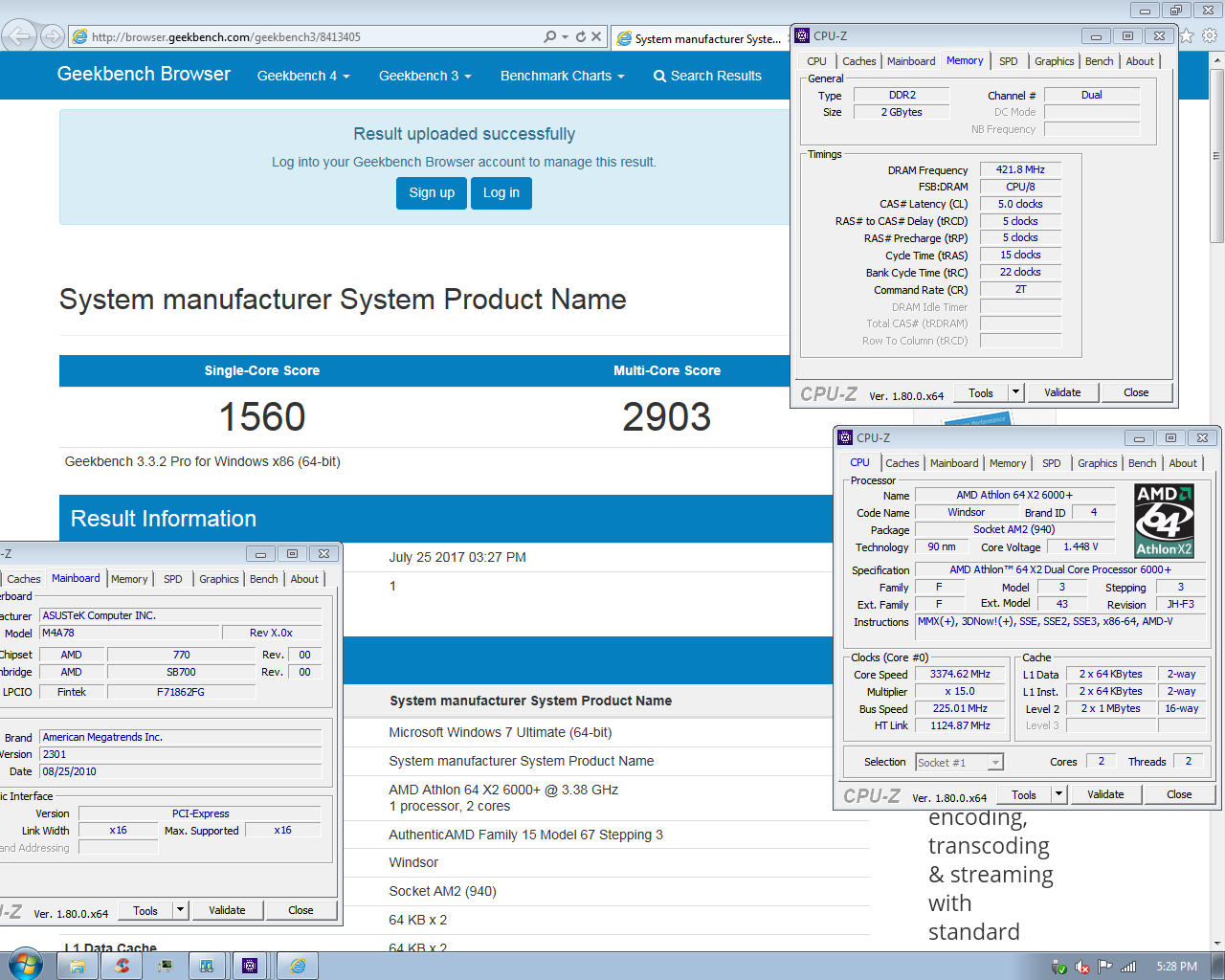1225x980 pixels.
Task: Open the Geekbench Browser home link
Action: click(x=144, y=74)
